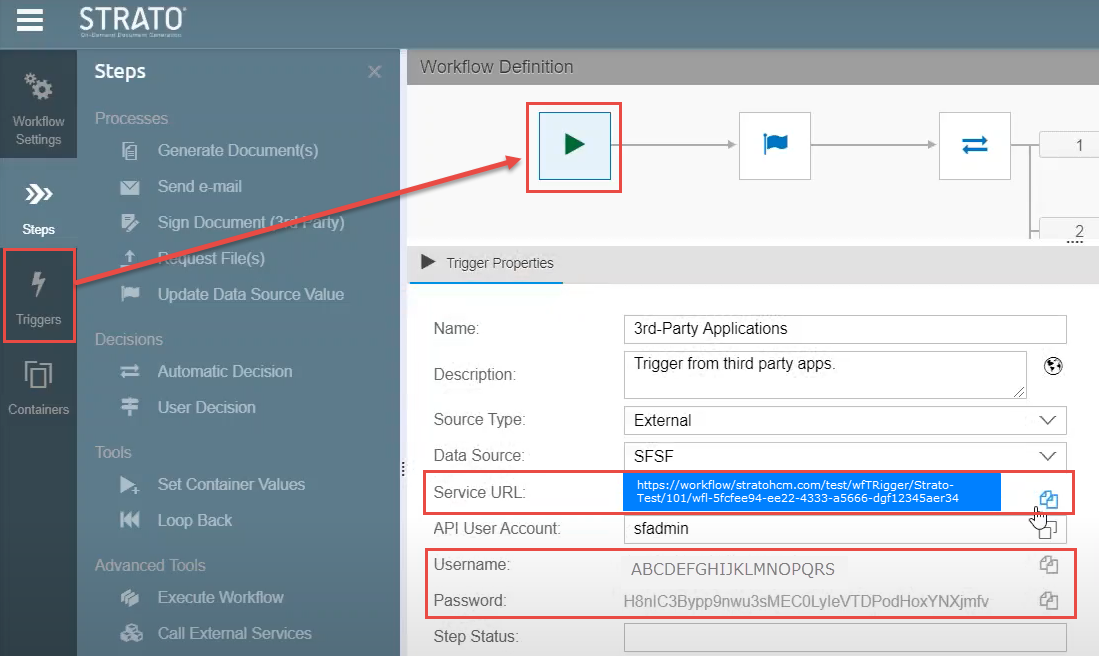
Task: Copy the Password value
Action: (x=1048, y=601)
